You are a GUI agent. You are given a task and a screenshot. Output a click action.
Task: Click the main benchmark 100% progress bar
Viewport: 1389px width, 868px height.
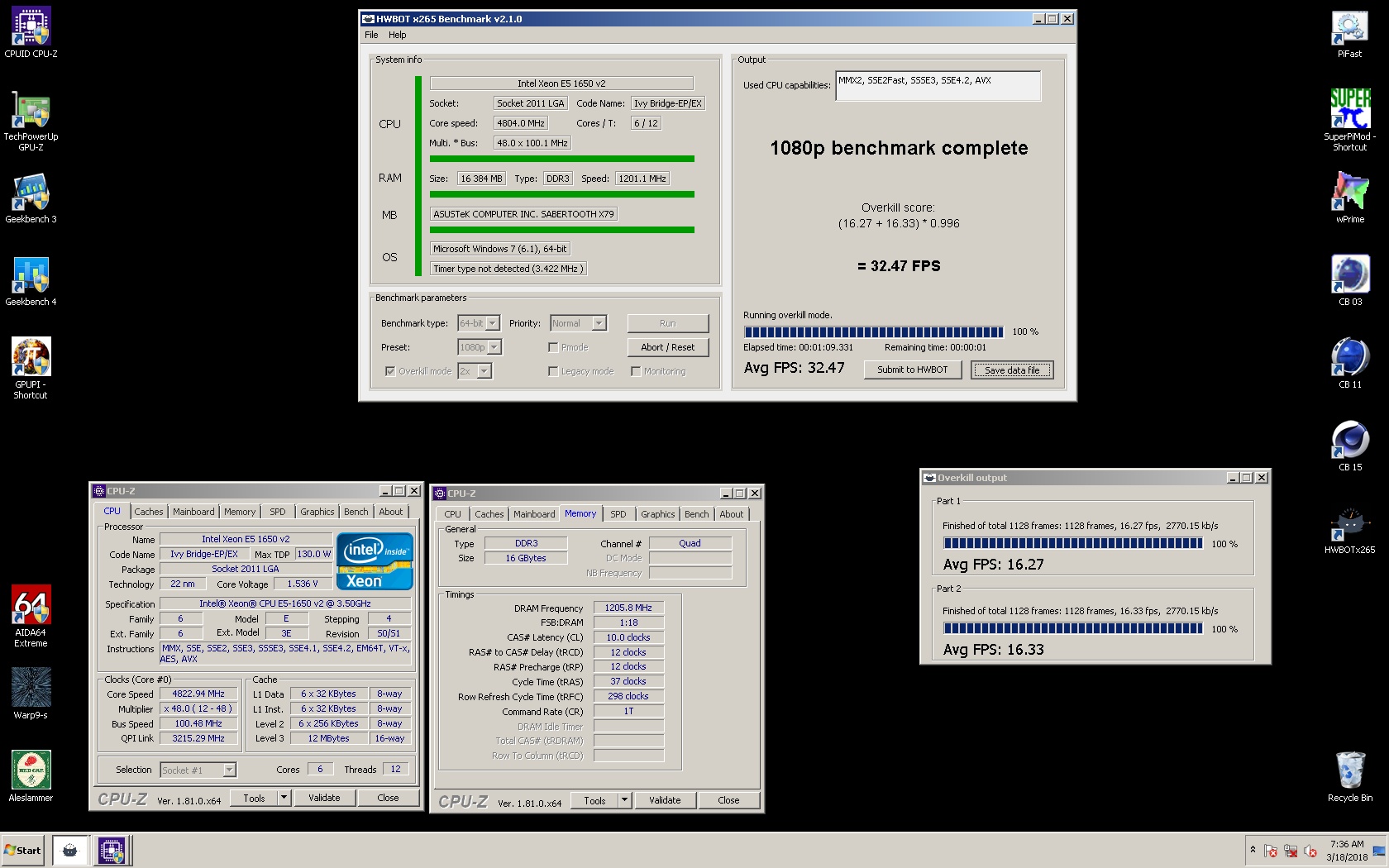click(x=874, y=331)
